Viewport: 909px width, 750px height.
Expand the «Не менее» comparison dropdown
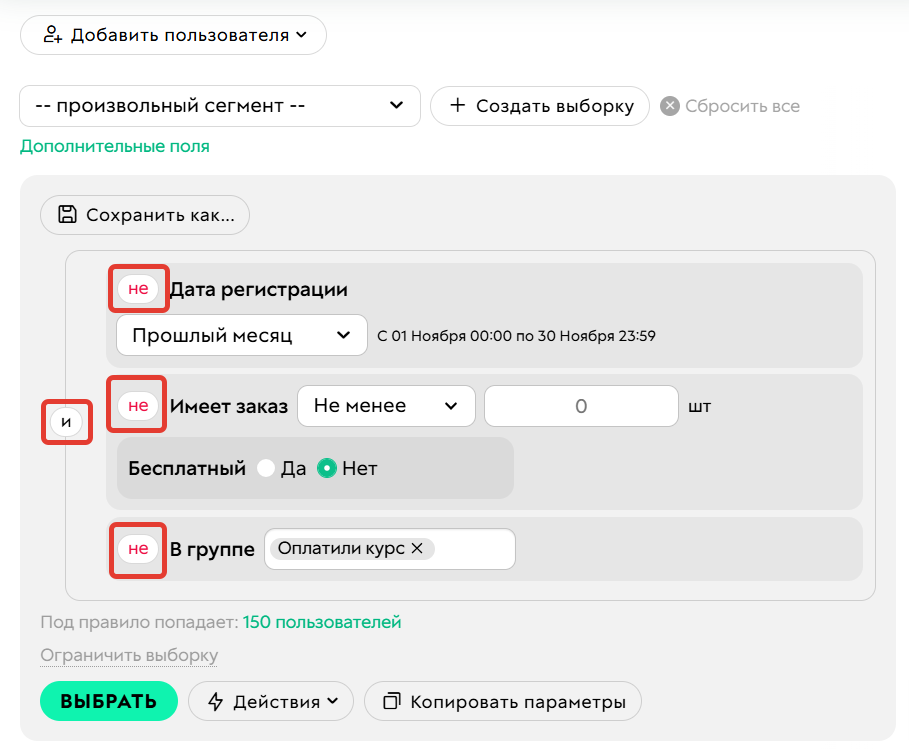pos(386,406)
